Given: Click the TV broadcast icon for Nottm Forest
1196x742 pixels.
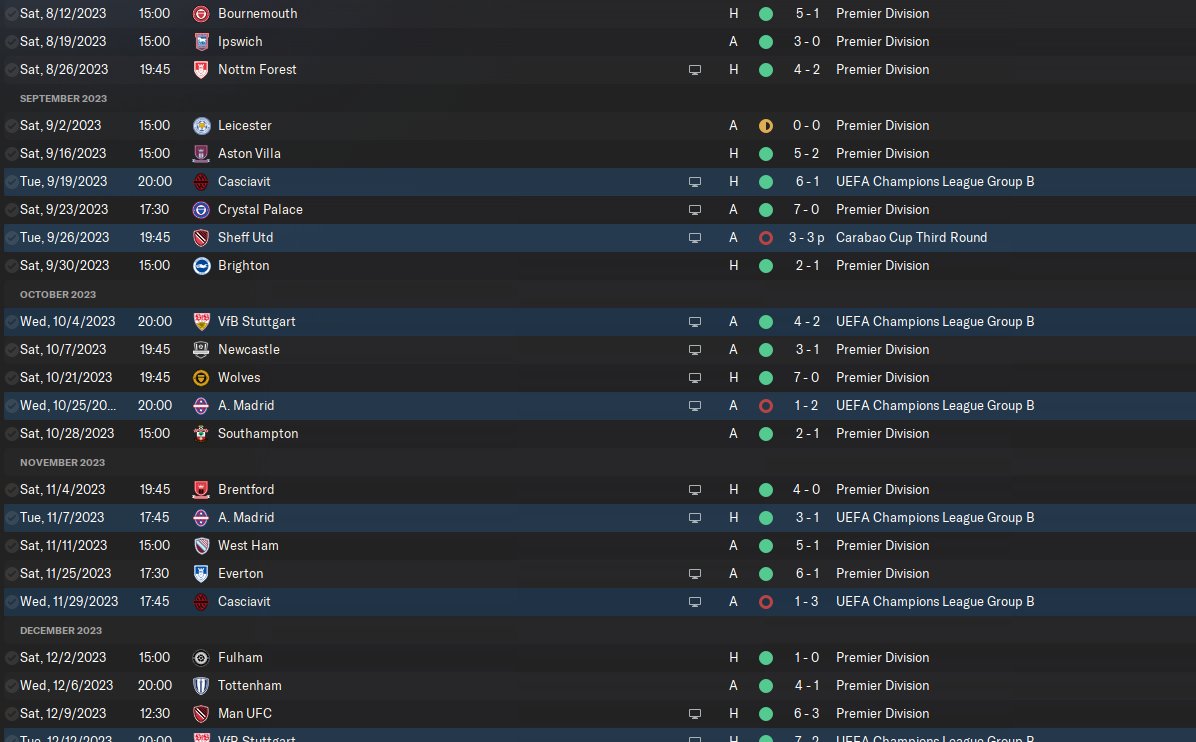Looking at the screenshot, I should (695, 70).
